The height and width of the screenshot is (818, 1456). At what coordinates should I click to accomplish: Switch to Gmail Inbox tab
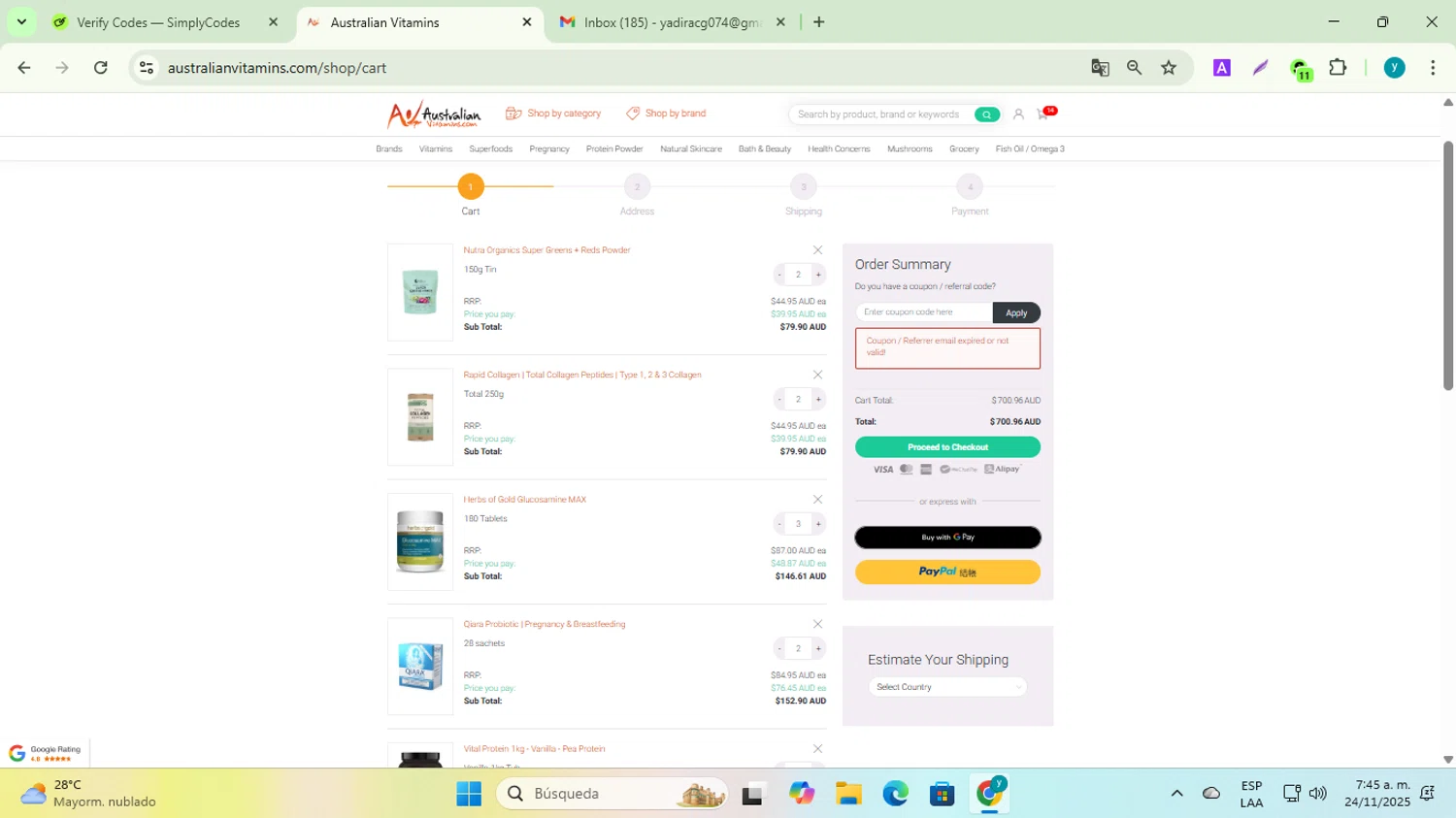672,22
